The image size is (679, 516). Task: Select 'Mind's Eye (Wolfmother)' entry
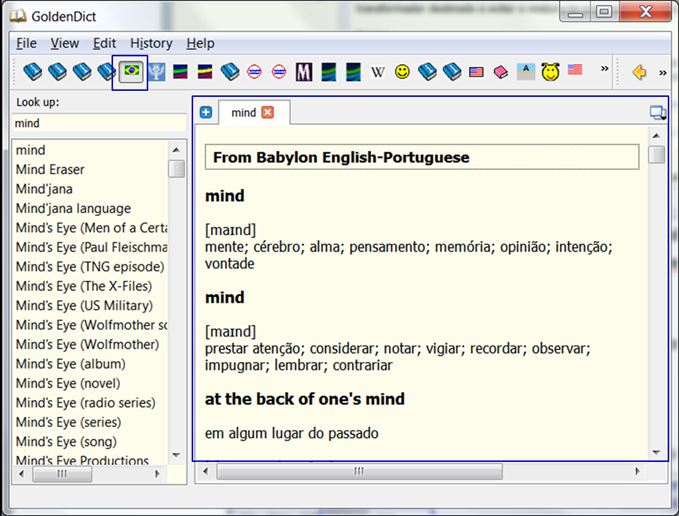pos(87,345)
